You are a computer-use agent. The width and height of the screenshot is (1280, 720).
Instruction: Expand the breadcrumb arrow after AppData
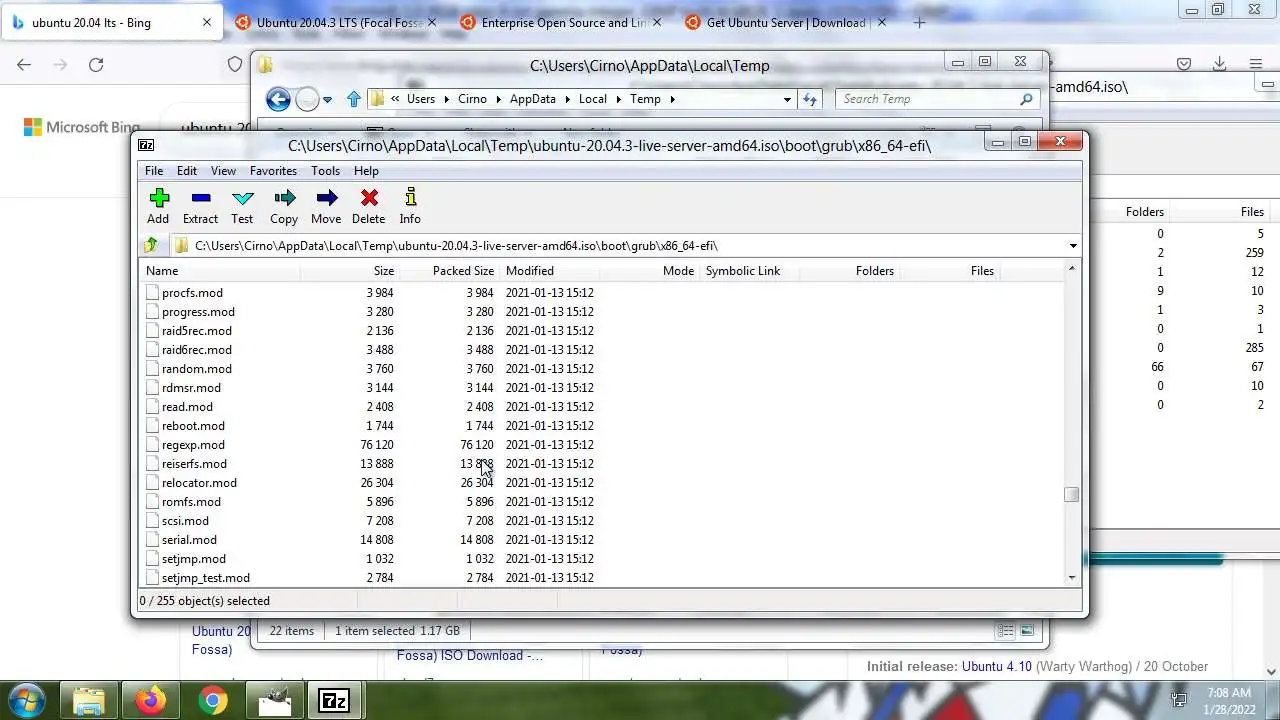(x=567, y=99)
